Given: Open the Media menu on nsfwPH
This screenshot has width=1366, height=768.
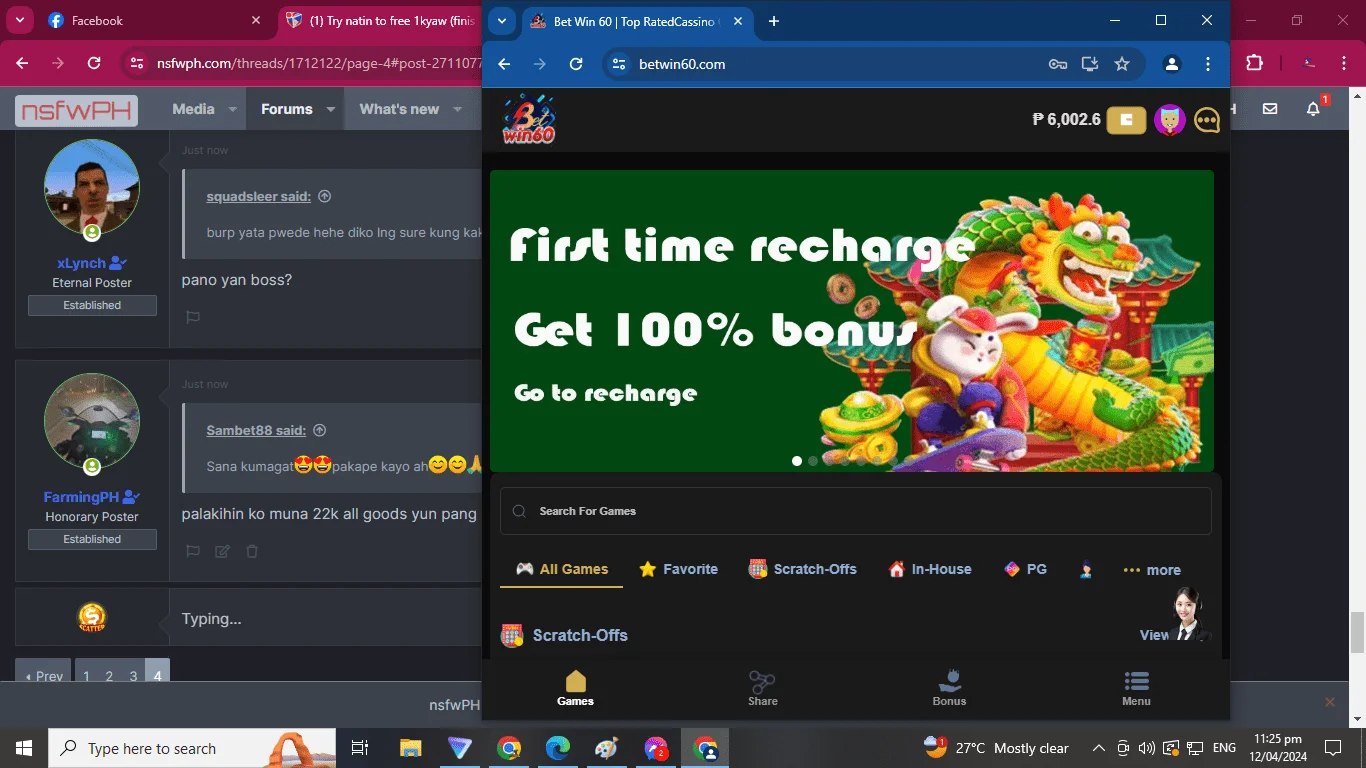Looking at the screenshot, I should [193, 109].
